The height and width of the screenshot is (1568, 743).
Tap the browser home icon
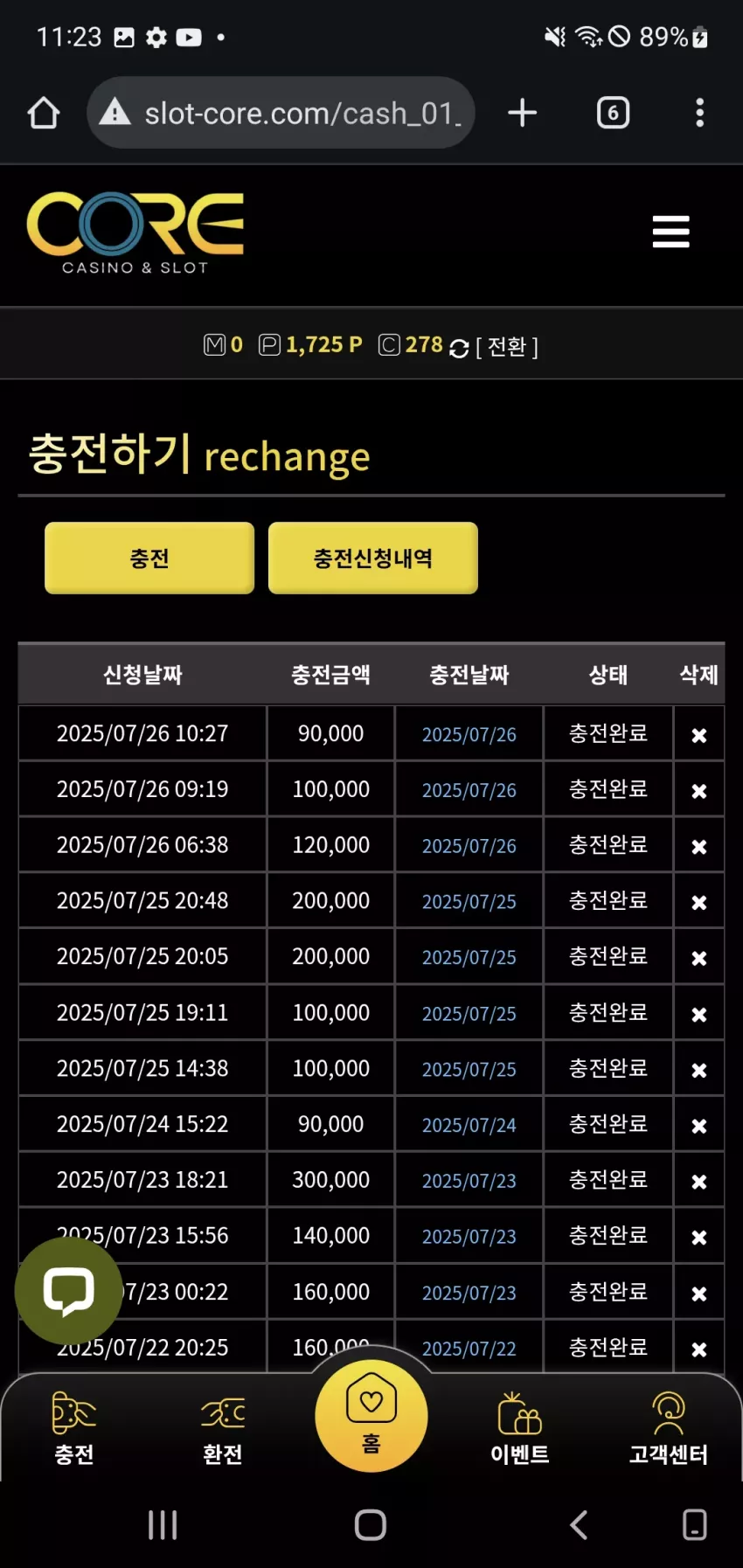click(44, 113)
